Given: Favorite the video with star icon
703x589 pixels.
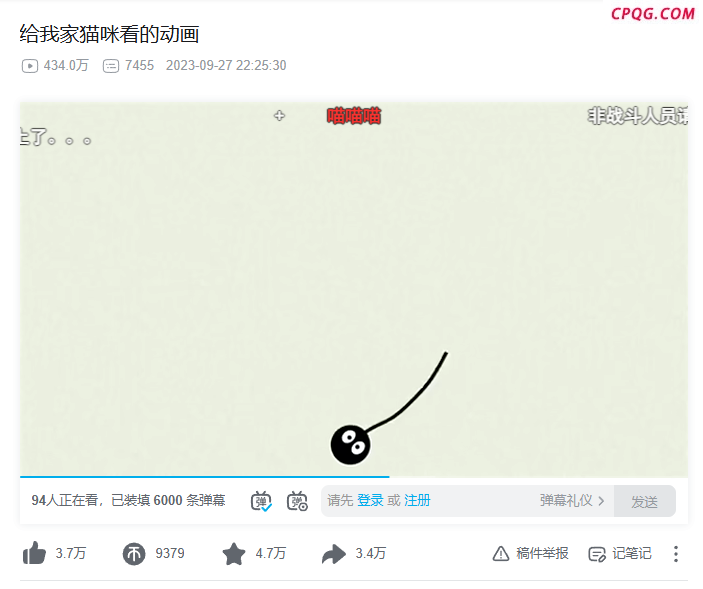Looking at the screenshot, I should point(234,554).
